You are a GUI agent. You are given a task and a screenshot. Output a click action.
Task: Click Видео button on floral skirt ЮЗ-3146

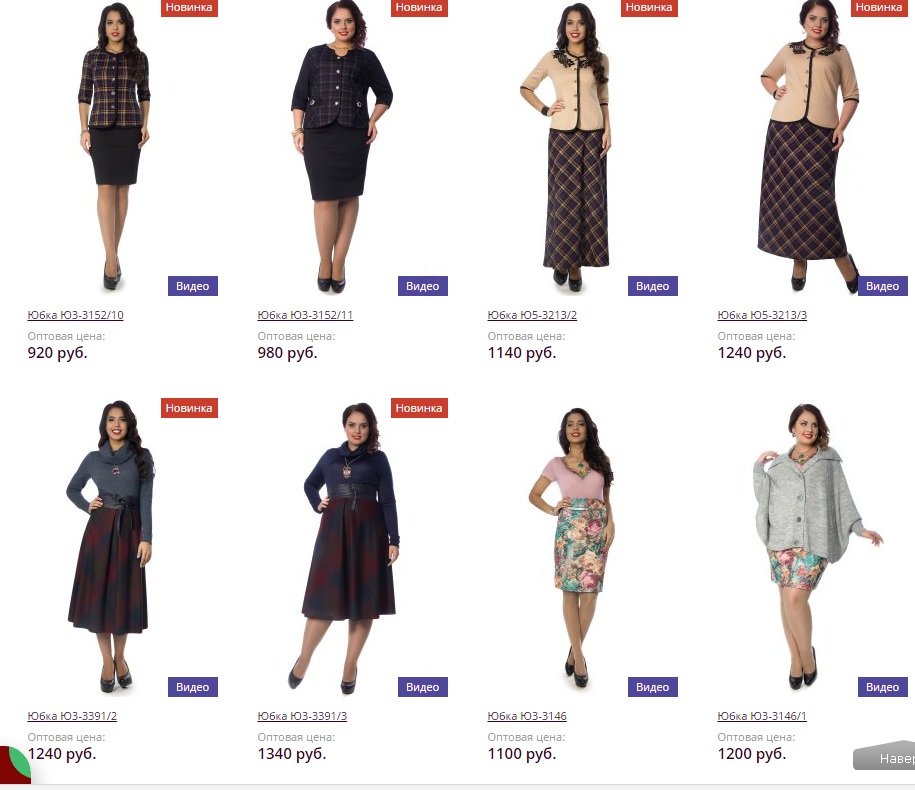point(652,687)
